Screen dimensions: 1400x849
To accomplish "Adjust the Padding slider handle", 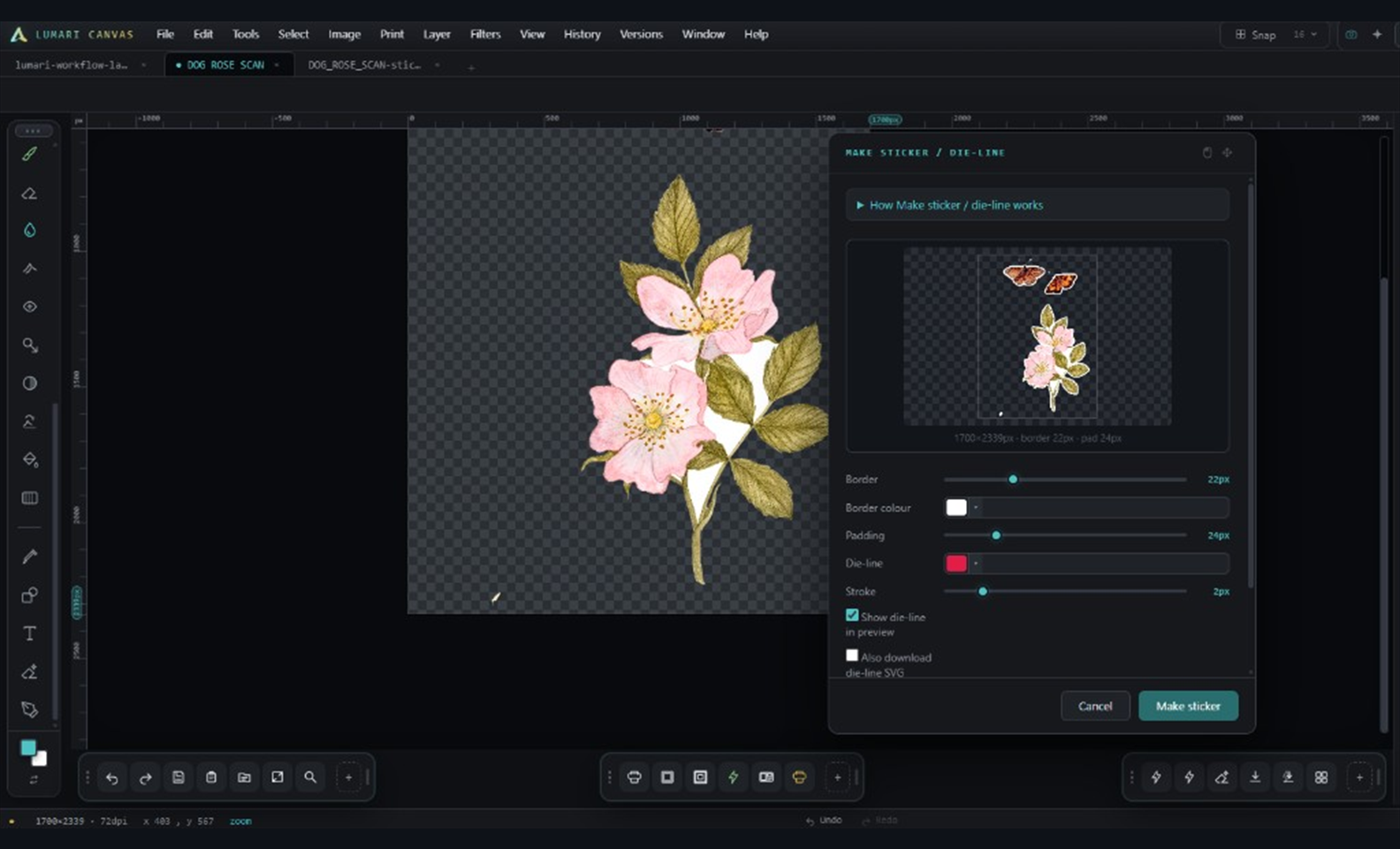I will [996, 535].
